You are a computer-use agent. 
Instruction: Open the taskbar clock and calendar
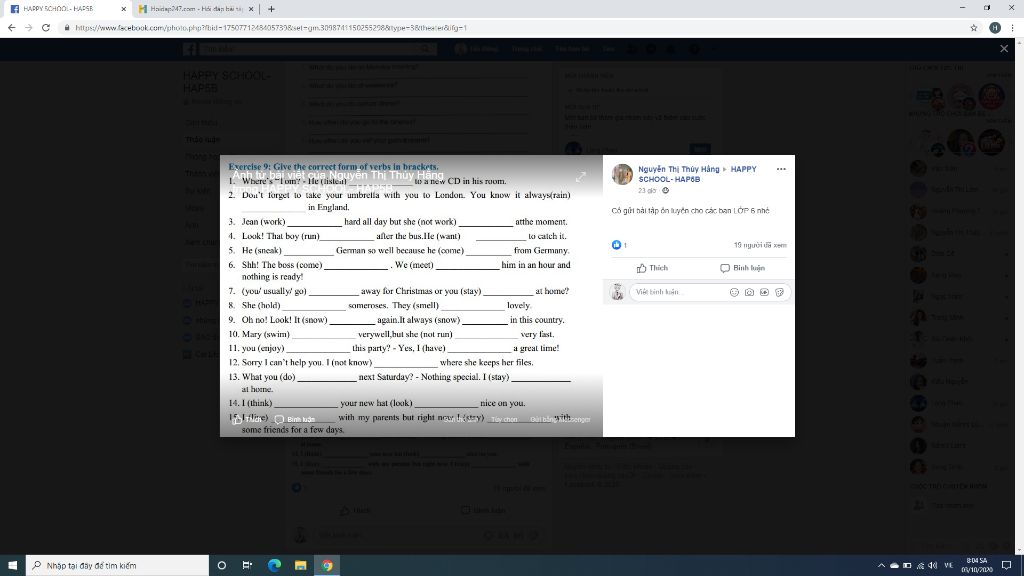tap(977, 566)
